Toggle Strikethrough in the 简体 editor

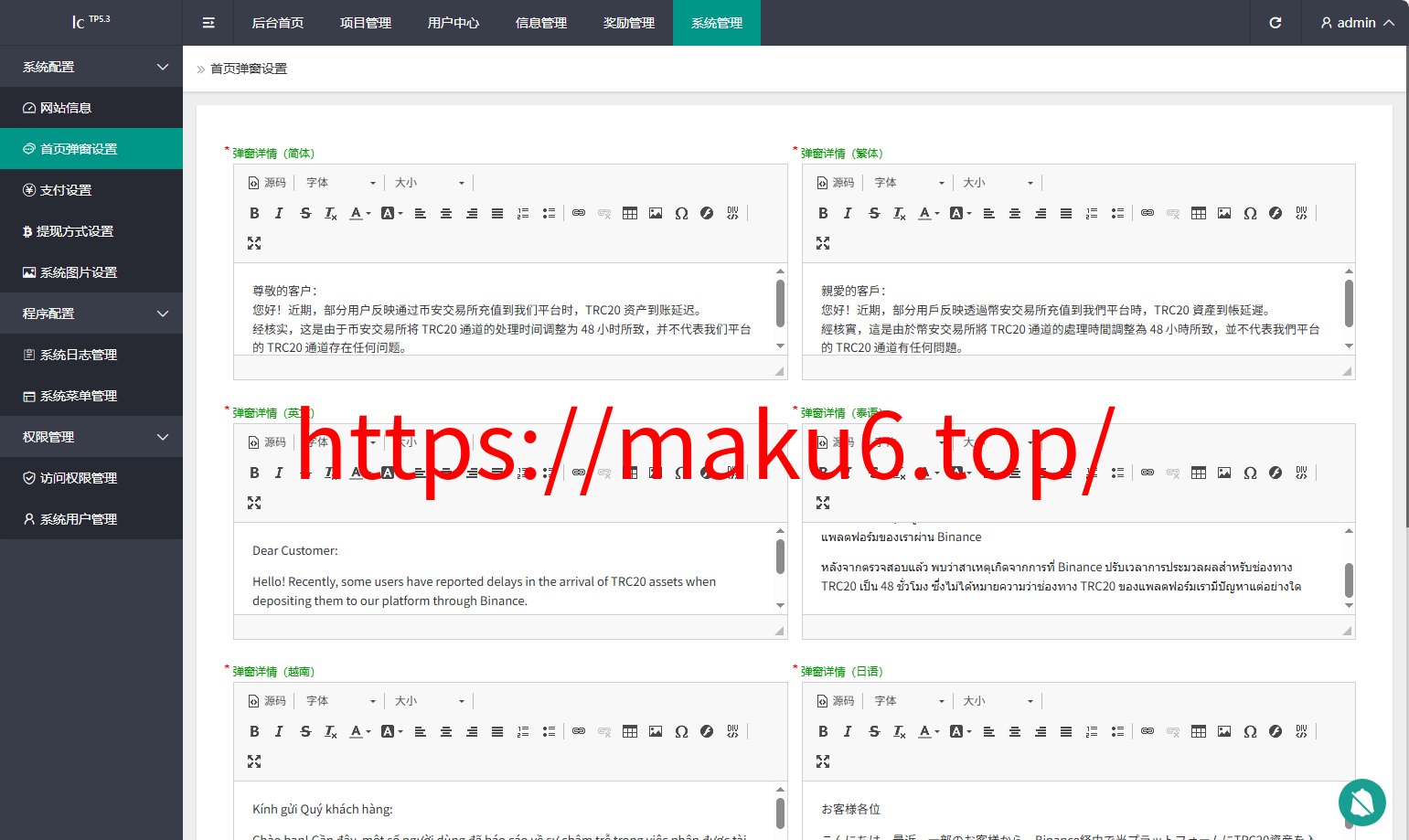coord(305,213)
